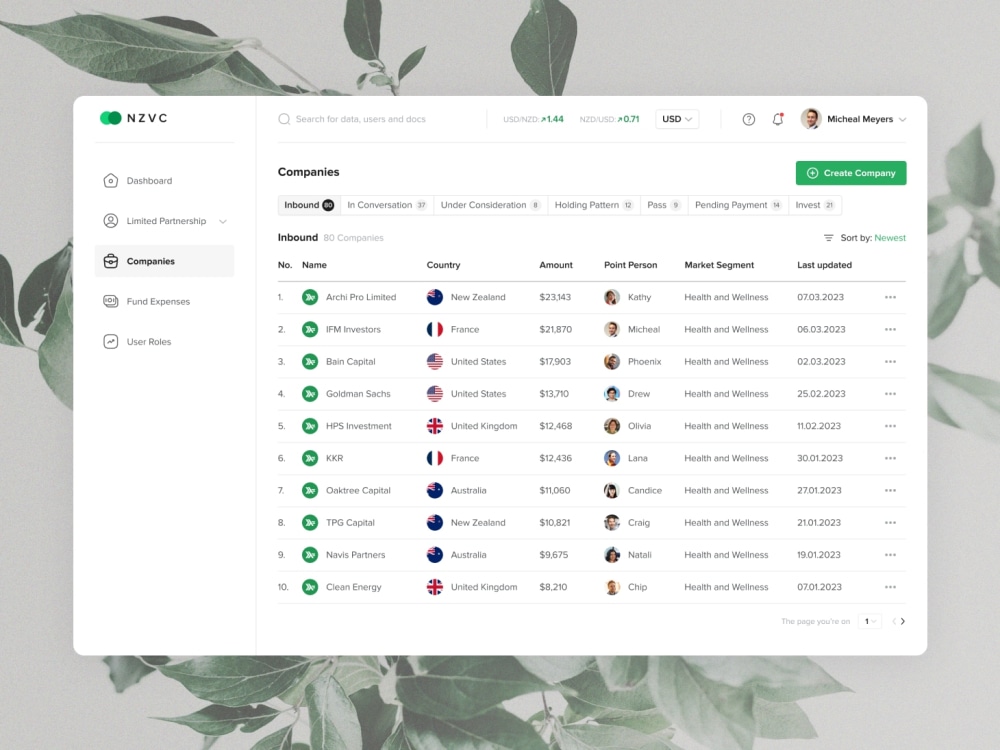Open Fund Expenses in the sidebar
This screenshot has height=750, width=1000.
[x=164, y=301]
